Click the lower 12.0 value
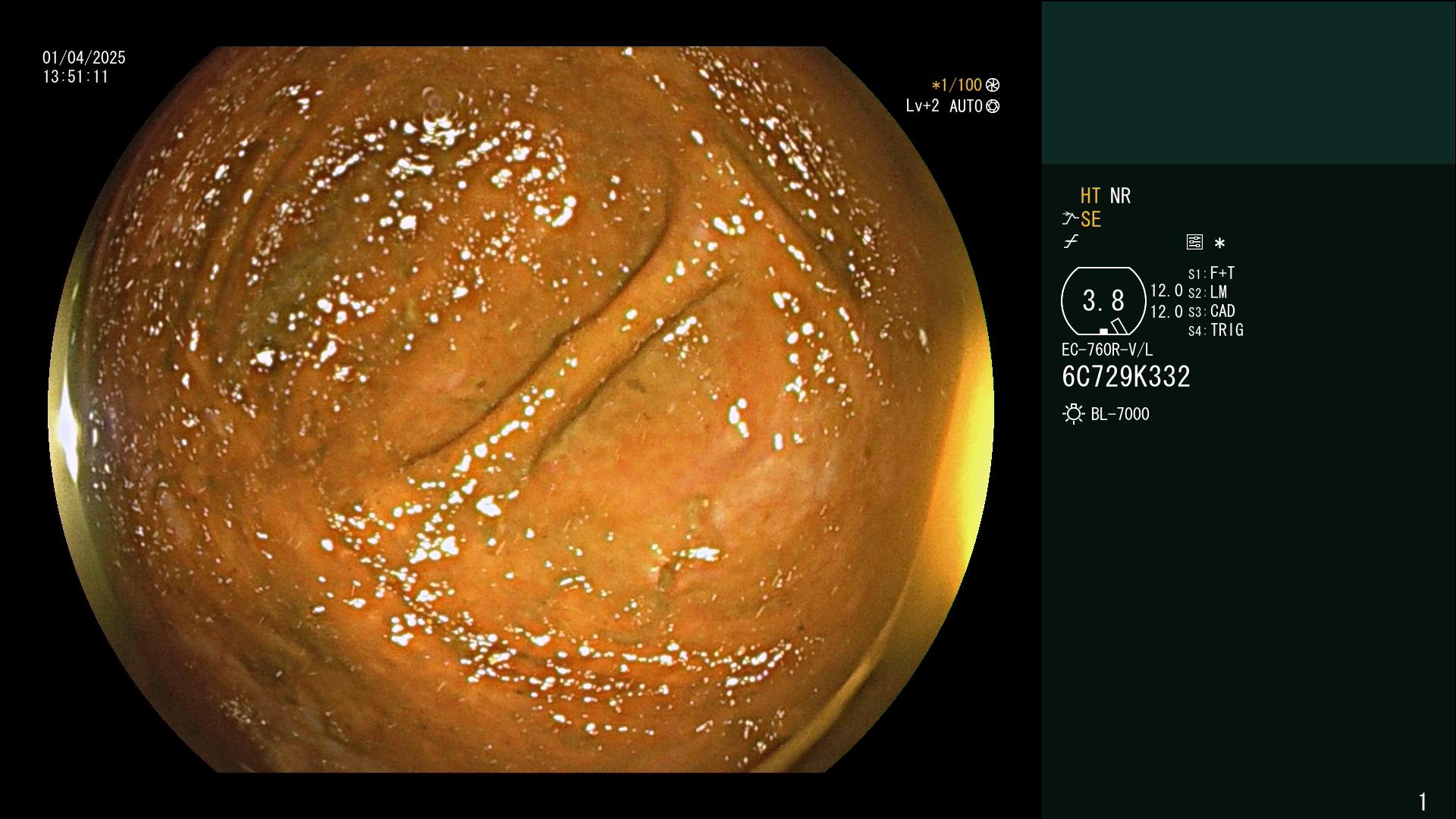 [1166, 312]
